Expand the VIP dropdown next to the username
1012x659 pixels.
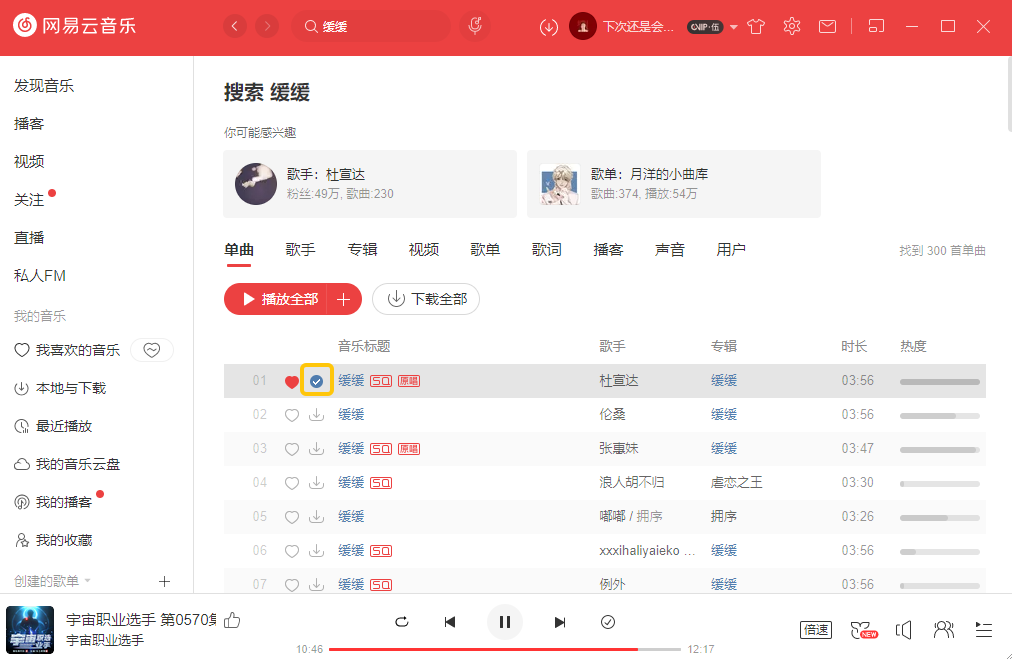pos(733,28)
